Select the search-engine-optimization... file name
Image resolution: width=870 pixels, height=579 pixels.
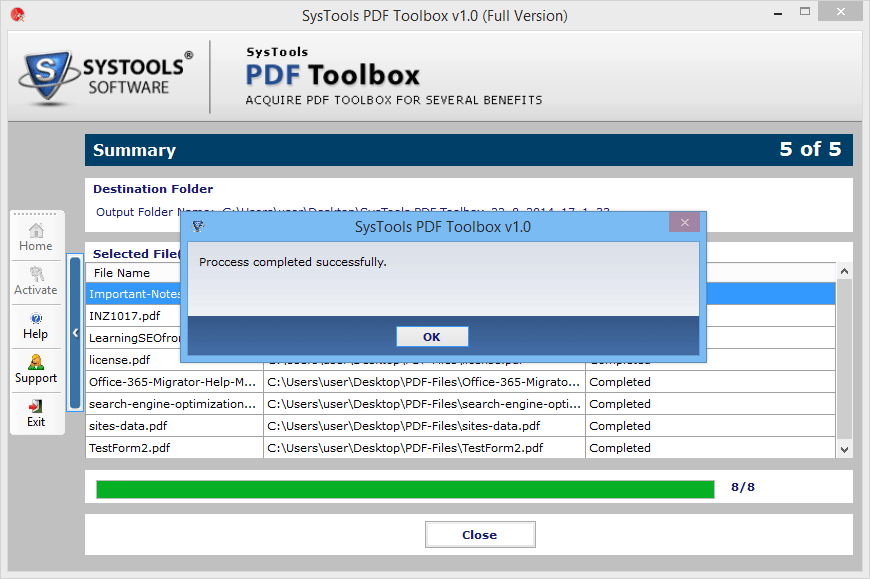click(x=172, y=404)
